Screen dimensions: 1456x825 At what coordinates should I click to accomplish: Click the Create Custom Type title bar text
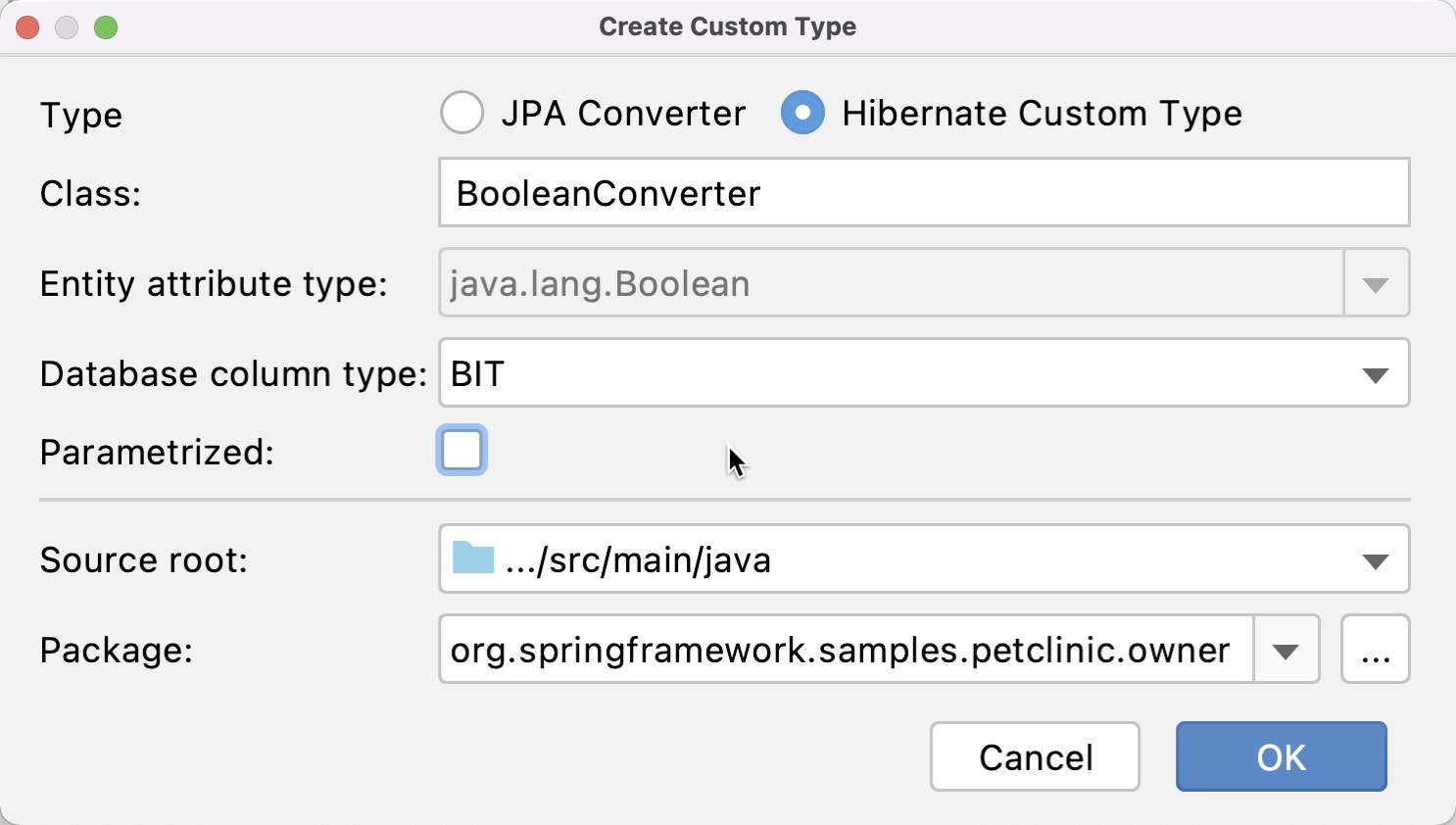728,26
